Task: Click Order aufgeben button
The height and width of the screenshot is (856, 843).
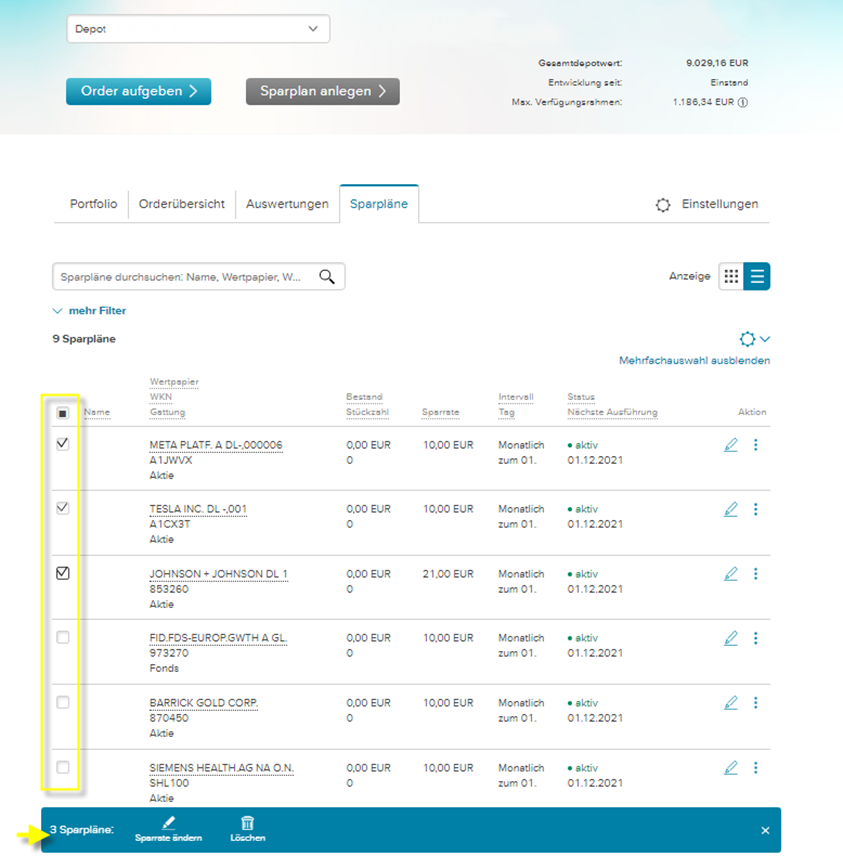Action: (139, 91)
